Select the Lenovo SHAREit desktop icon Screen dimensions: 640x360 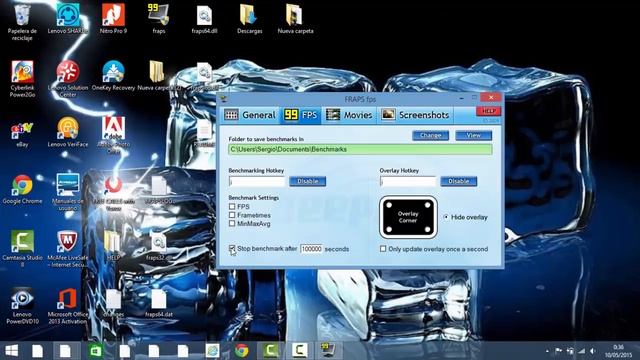(x=68, y=18)
